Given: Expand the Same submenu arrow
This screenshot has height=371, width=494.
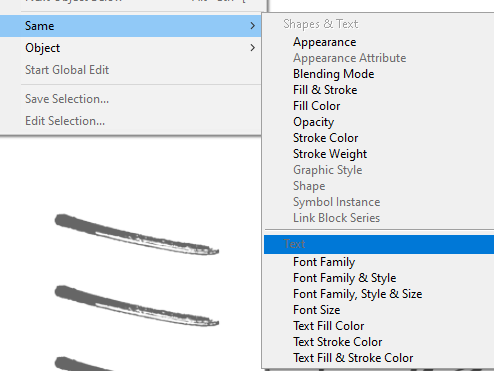Looking at the screenshot, I should pos(253,26).
